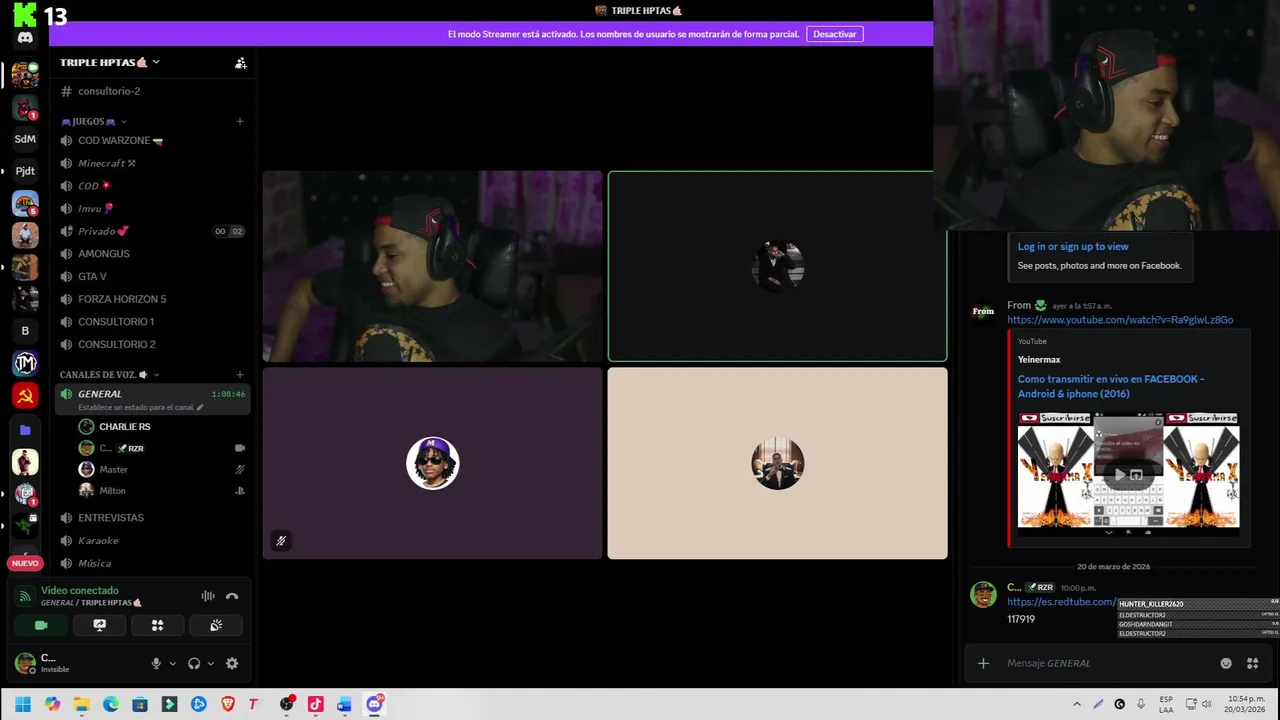Open apps icon in message box
Viewport: 1280px width, 720px height.
(1252, 663)
